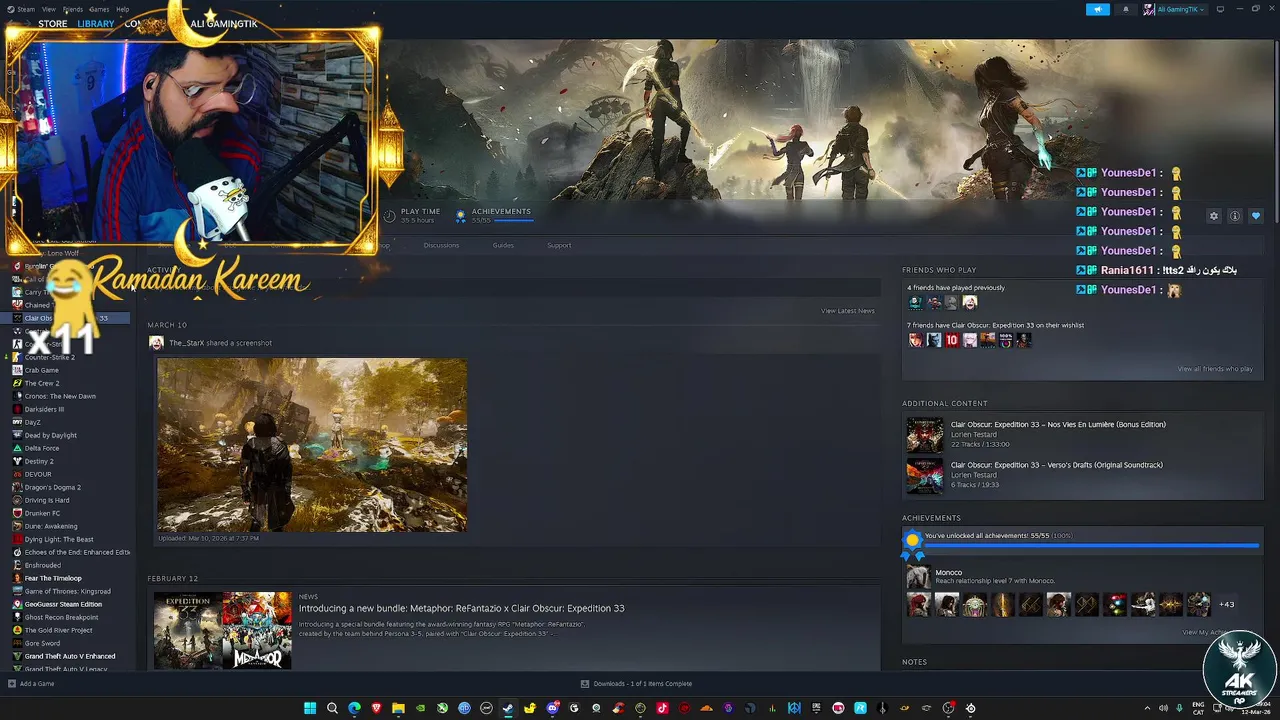This screenshot has height=720, width=1280.
Task: Open the Help menu
Action: point(122,9)
